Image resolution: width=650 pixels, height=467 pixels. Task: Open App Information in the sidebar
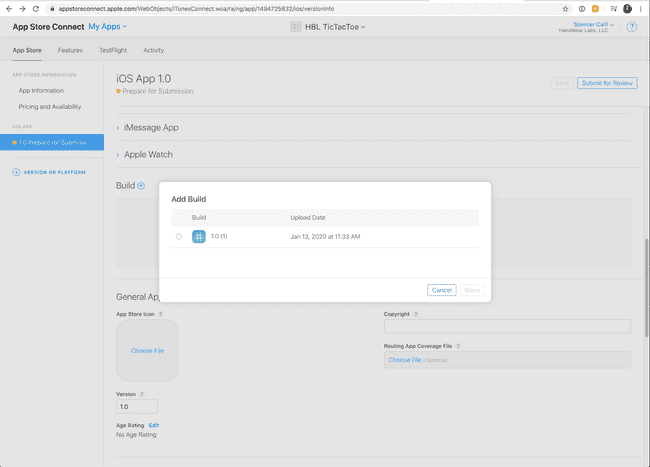tap(41, 90)
